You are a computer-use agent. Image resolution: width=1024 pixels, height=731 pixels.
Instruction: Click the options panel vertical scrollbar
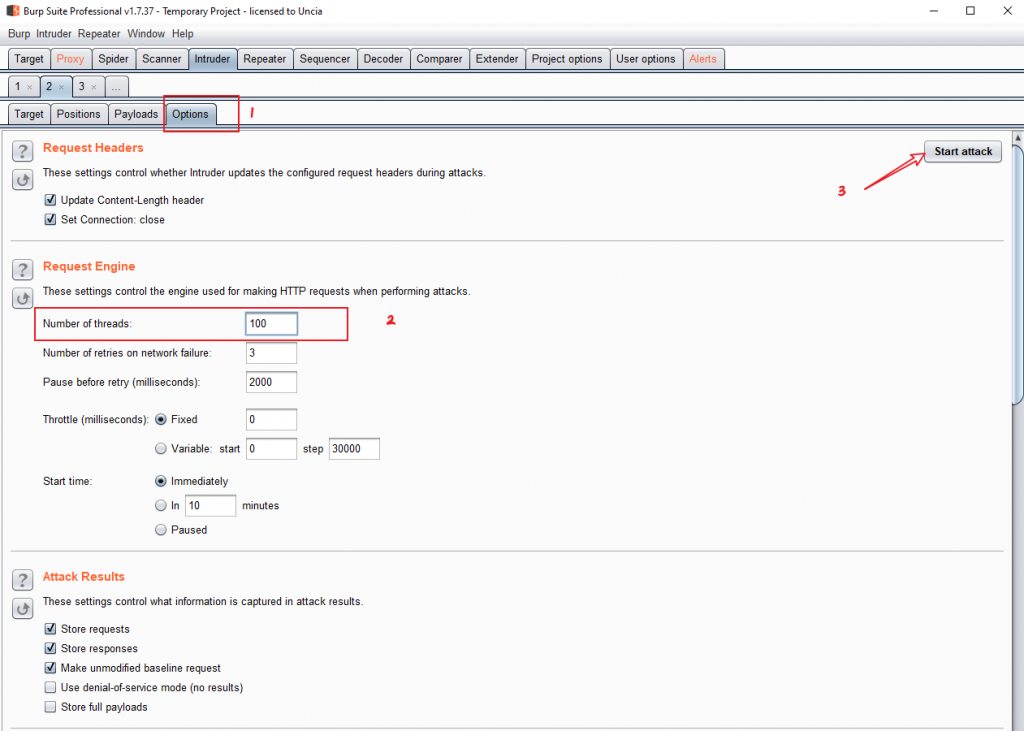coord(1017,274)
